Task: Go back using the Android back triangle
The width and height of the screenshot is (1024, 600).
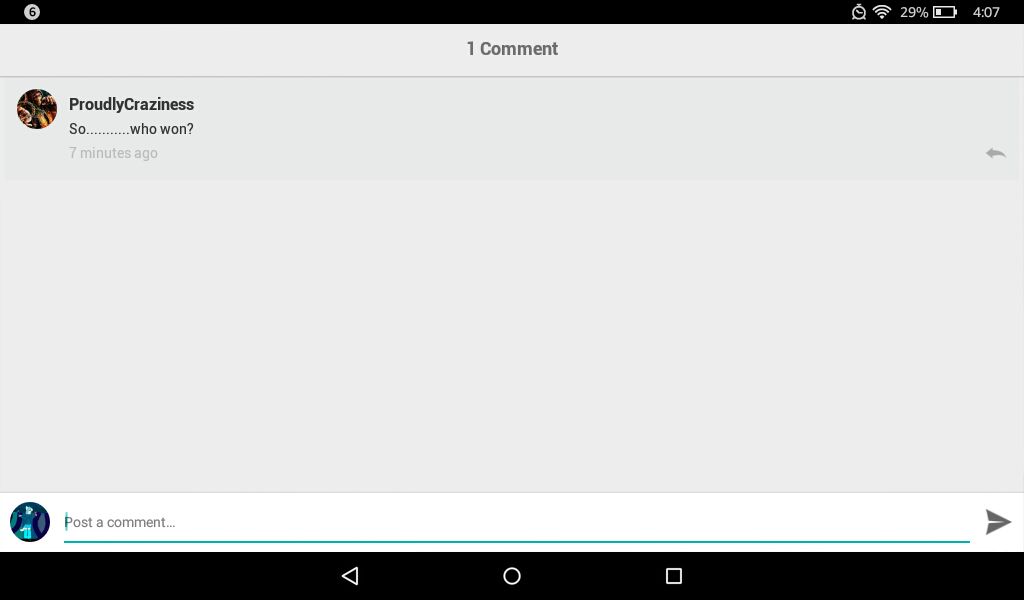Action: point(350,575)
